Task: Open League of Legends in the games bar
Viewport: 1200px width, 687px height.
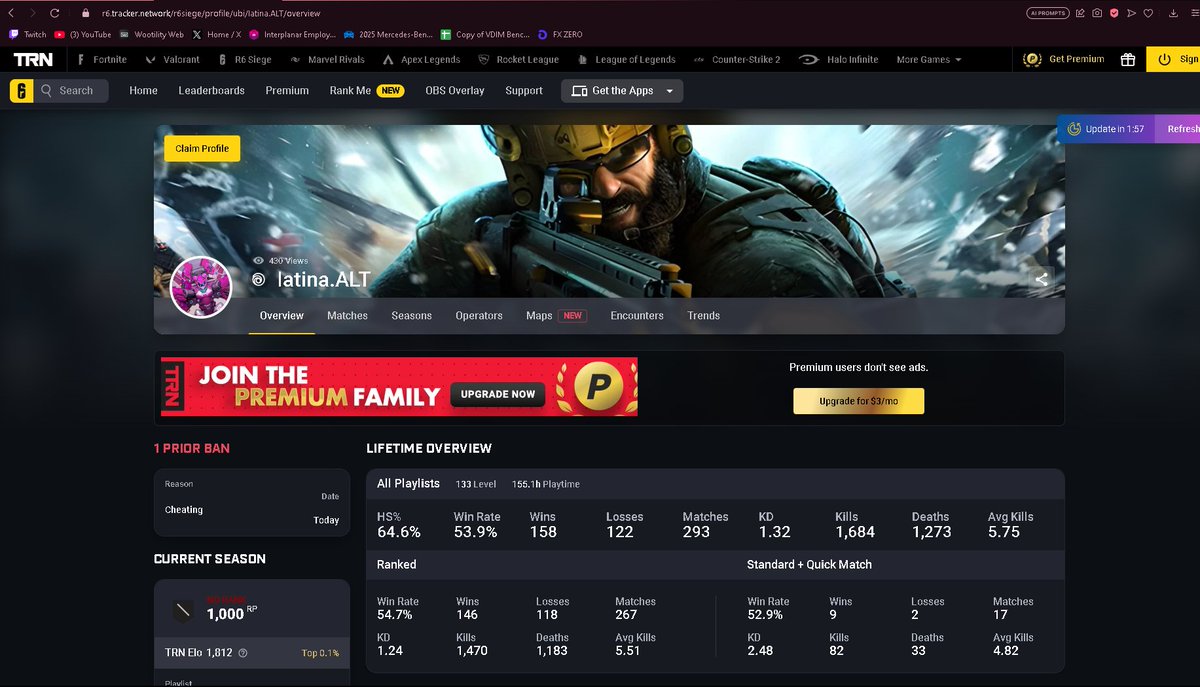Action: coord(626,59)
